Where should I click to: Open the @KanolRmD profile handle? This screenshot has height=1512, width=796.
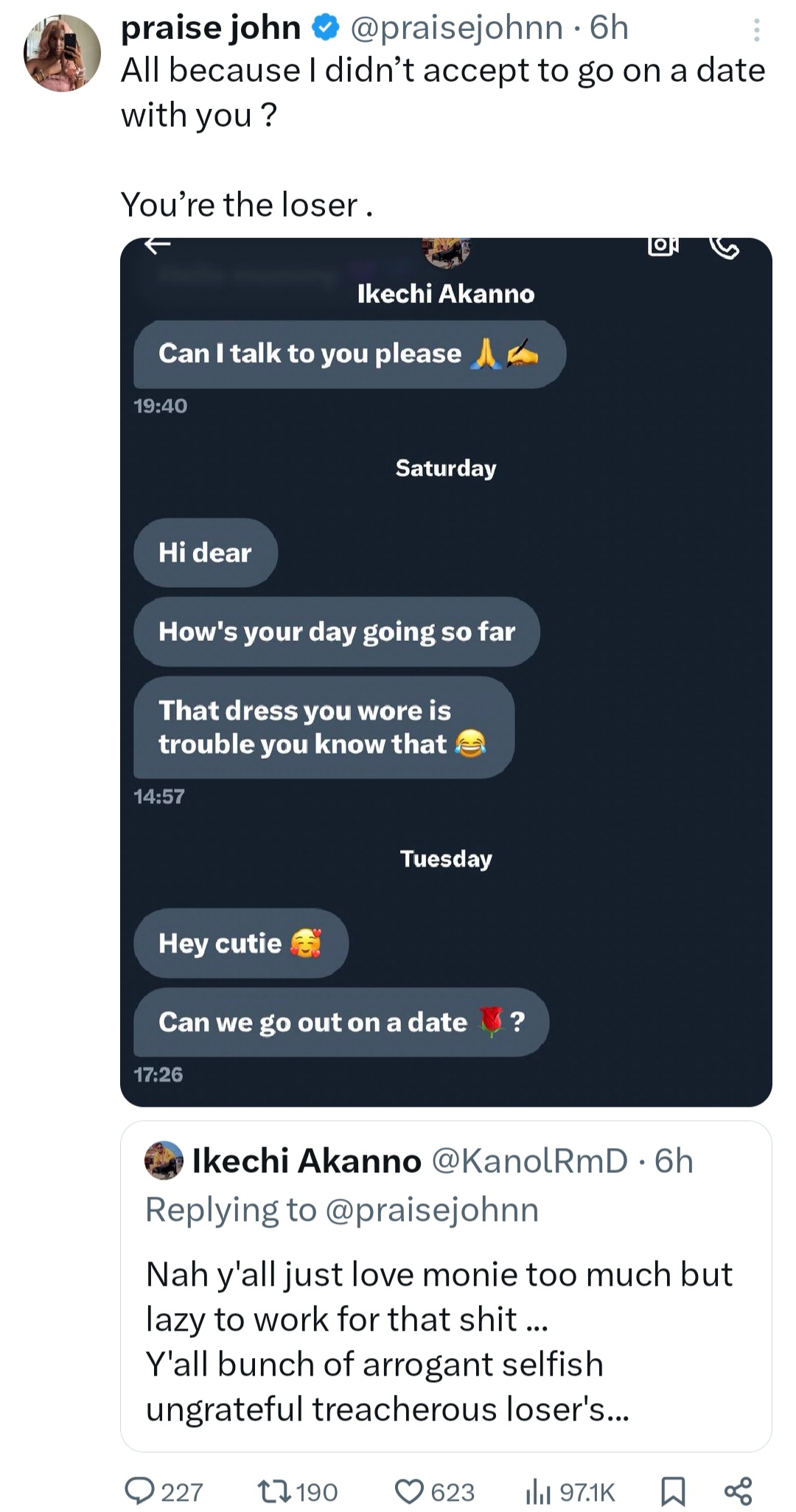click(x=529, y=1161)
